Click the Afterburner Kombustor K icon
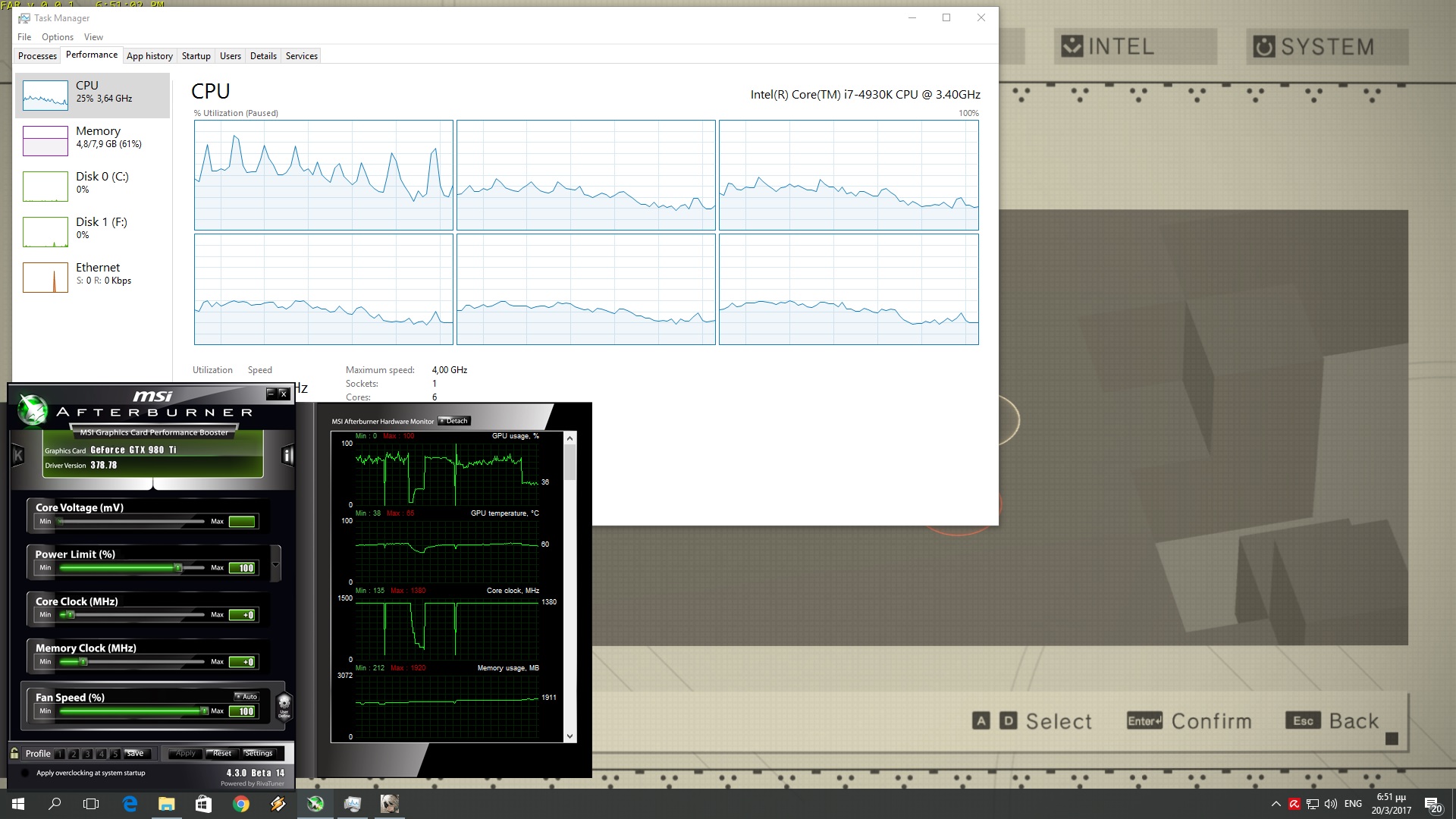Viewport: 1456px width, 819px height. coord(18,455)
